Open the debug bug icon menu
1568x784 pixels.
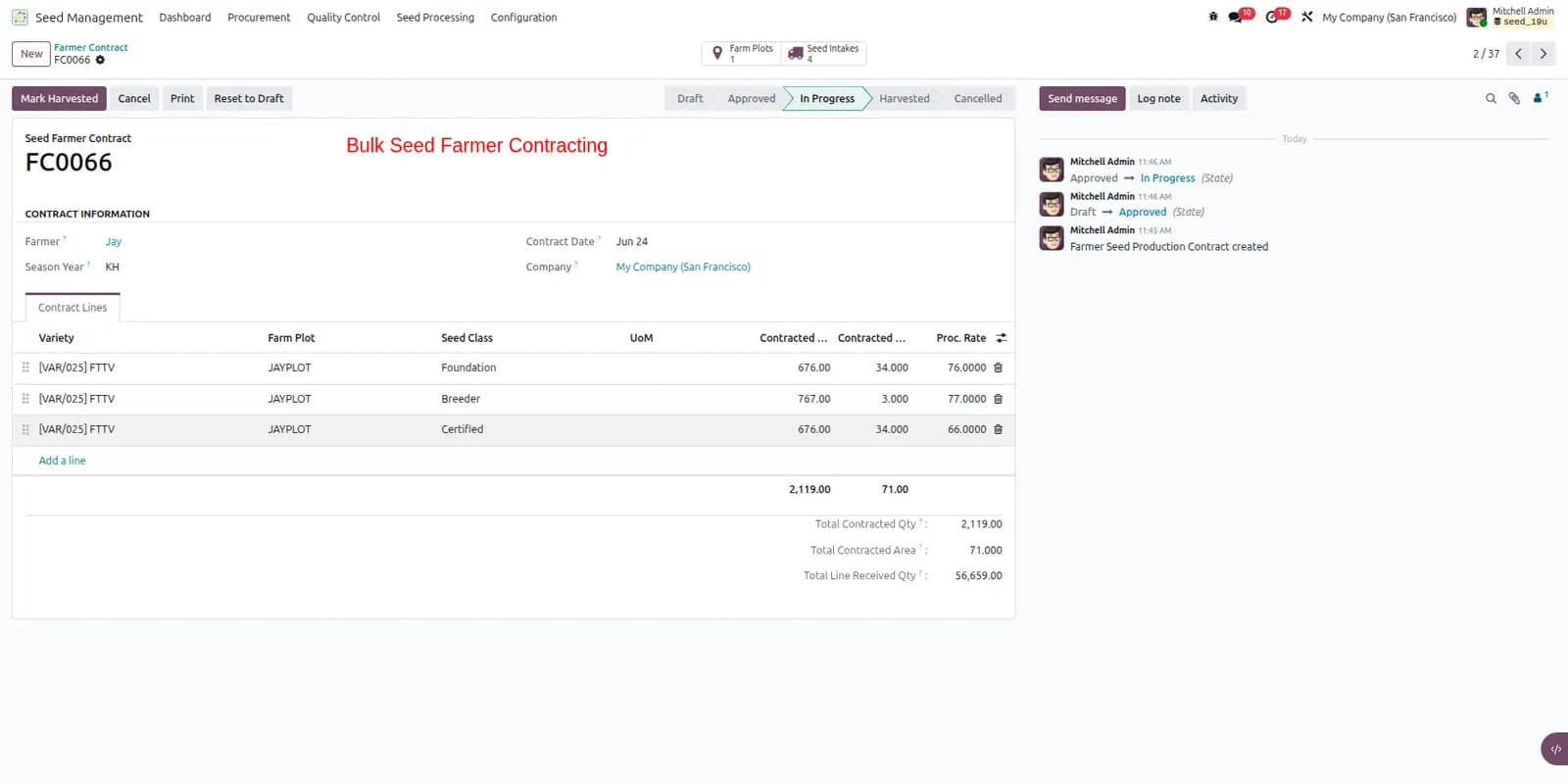[1213, 17]
